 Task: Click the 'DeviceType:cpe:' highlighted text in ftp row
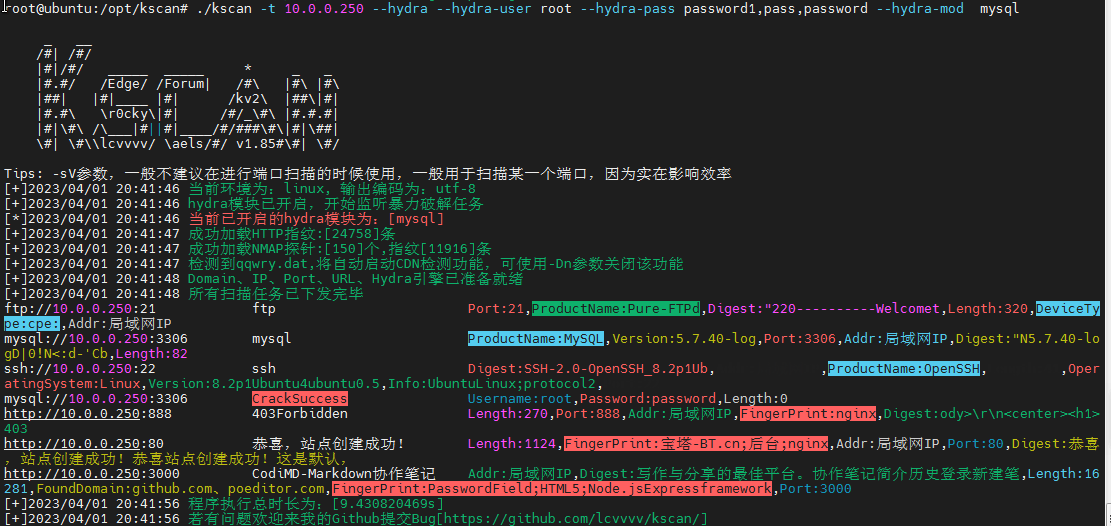coord(1068,309)
